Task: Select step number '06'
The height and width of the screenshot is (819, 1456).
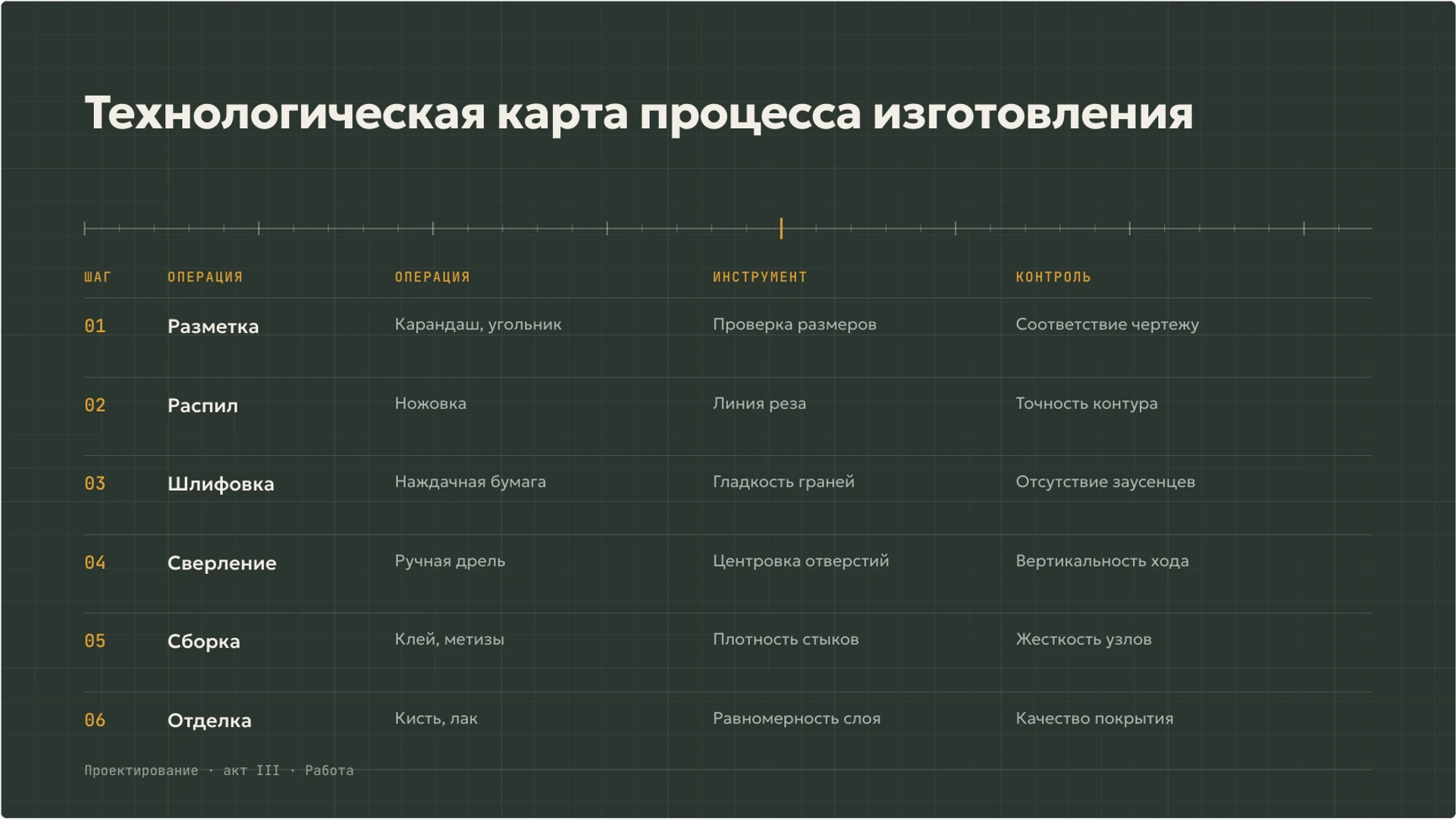Action: tap(95, 720)
